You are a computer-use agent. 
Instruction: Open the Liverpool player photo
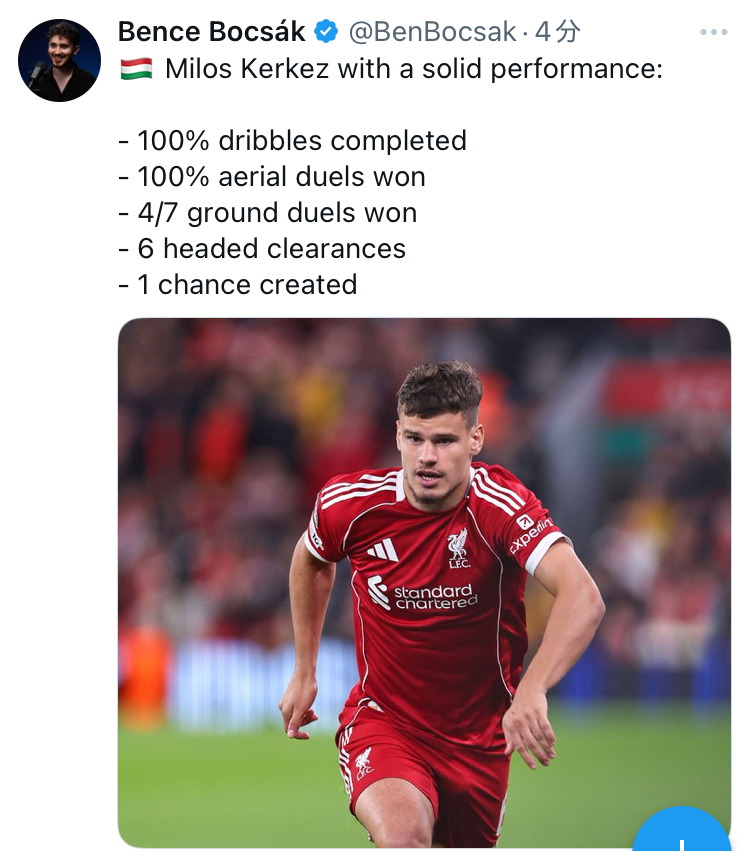click(424, 582)
